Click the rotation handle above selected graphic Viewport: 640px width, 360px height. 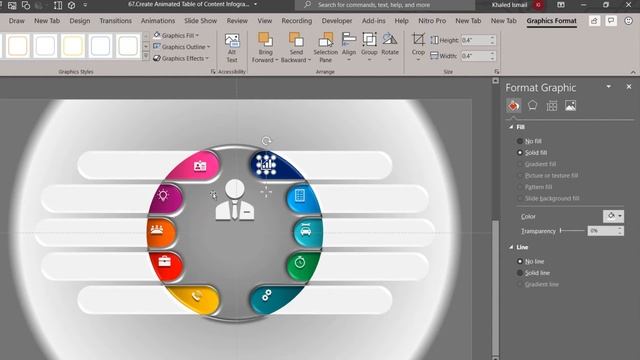[266, 141]
